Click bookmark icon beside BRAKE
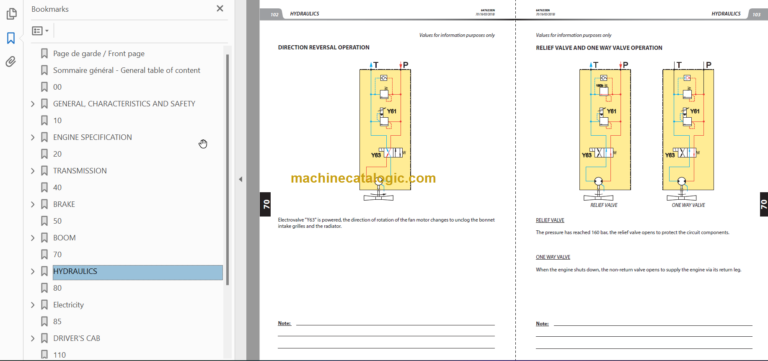This screenshot has height=361, width=768. pos(45,204)
